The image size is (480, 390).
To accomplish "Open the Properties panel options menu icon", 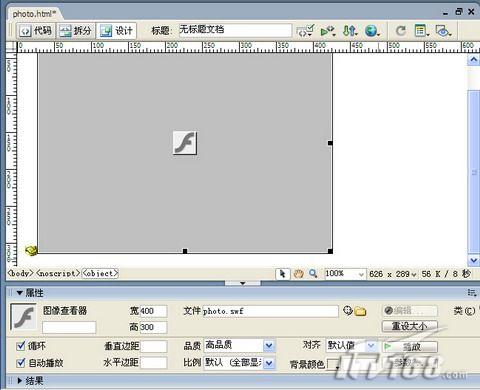I will click(472, 293).
